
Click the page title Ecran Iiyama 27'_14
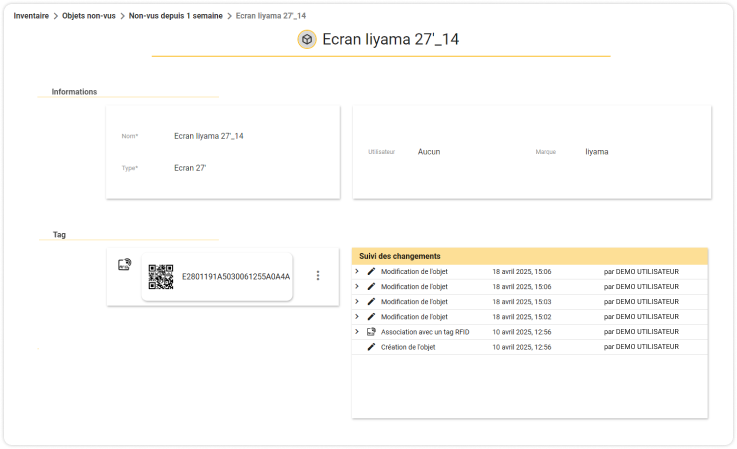click(x=391, y=39)
